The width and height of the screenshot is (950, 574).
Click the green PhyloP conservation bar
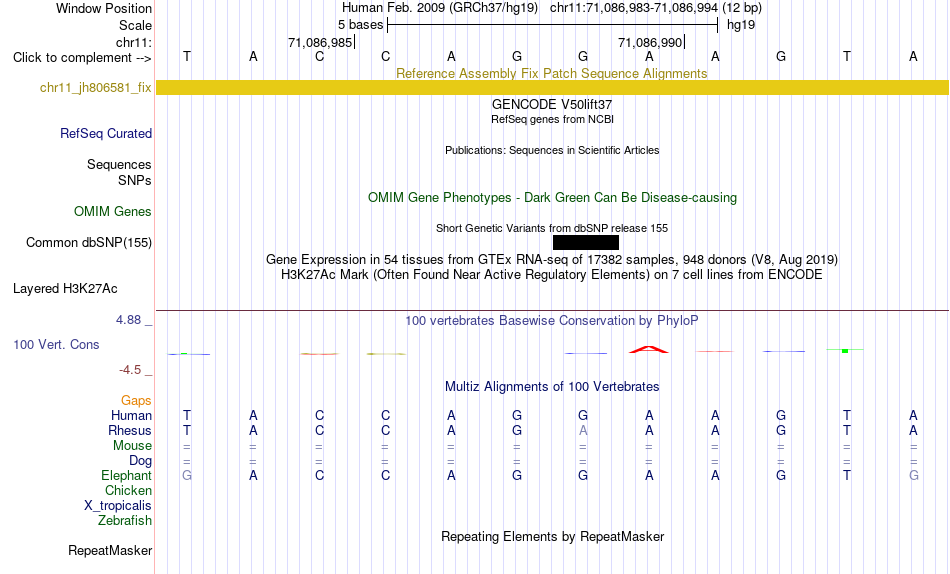[x=845, y=350]
